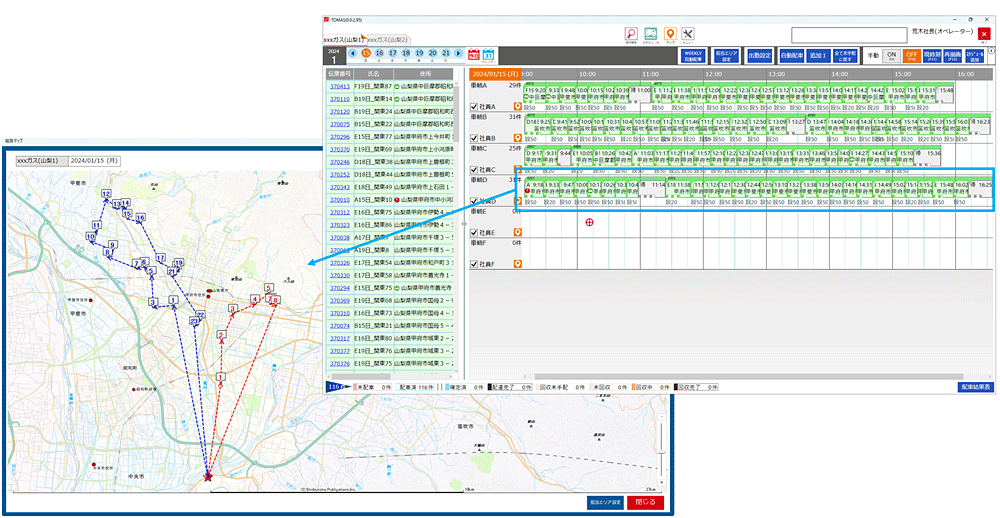
Task: Go to the next week arrow
Action: (x=459, y=54)
